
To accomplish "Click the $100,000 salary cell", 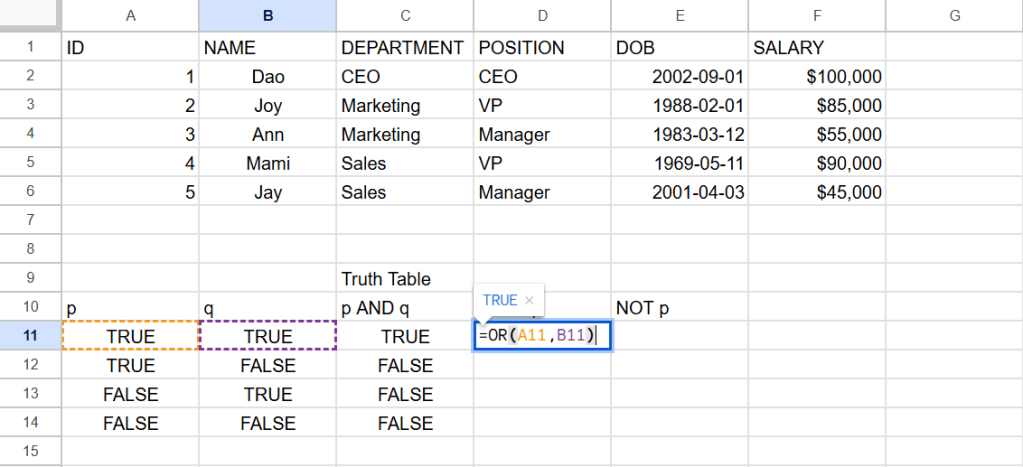I will (816, 76).
